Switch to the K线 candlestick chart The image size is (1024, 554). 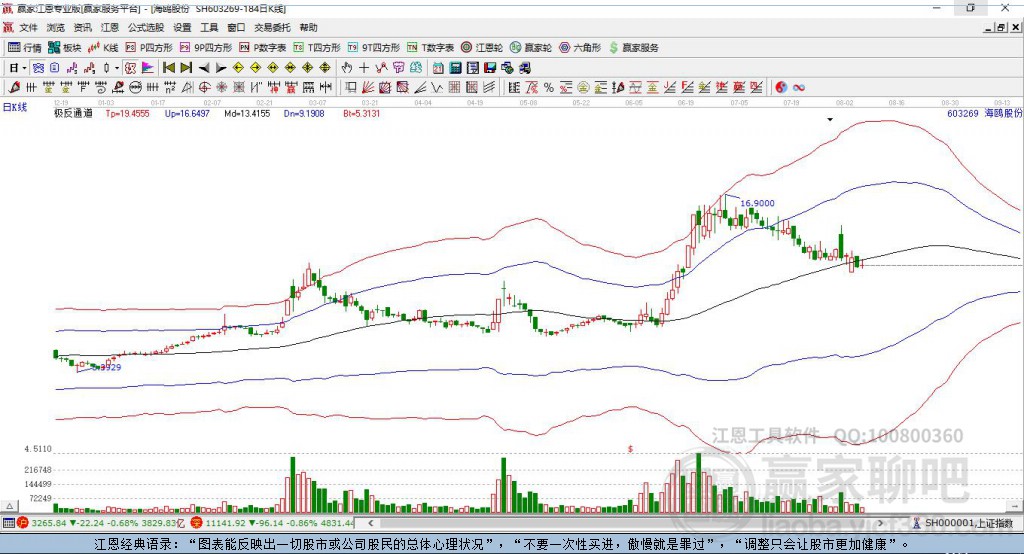click(x=103, y=48)
